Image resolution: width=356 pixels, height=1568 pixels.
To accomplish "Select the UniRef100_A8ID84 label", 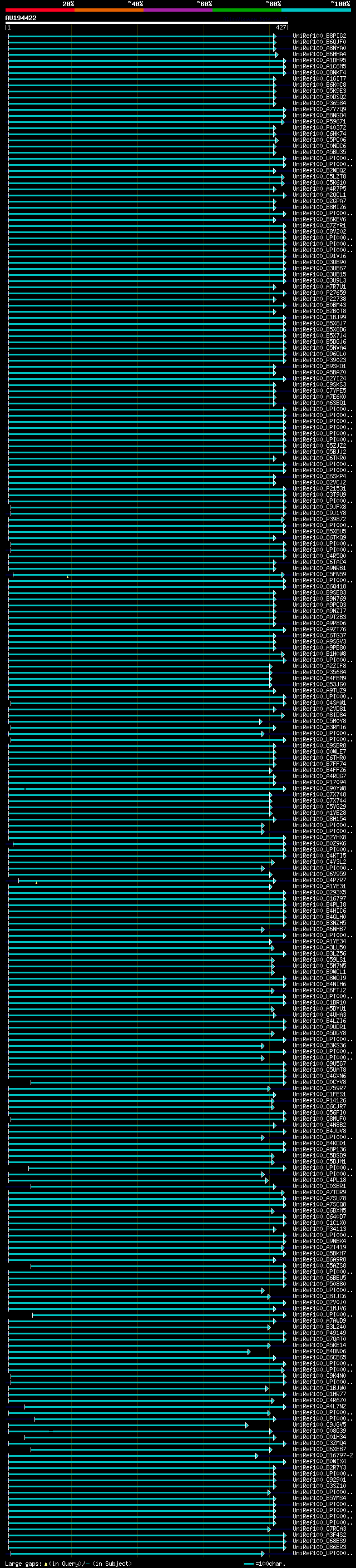I will point(319,715).
